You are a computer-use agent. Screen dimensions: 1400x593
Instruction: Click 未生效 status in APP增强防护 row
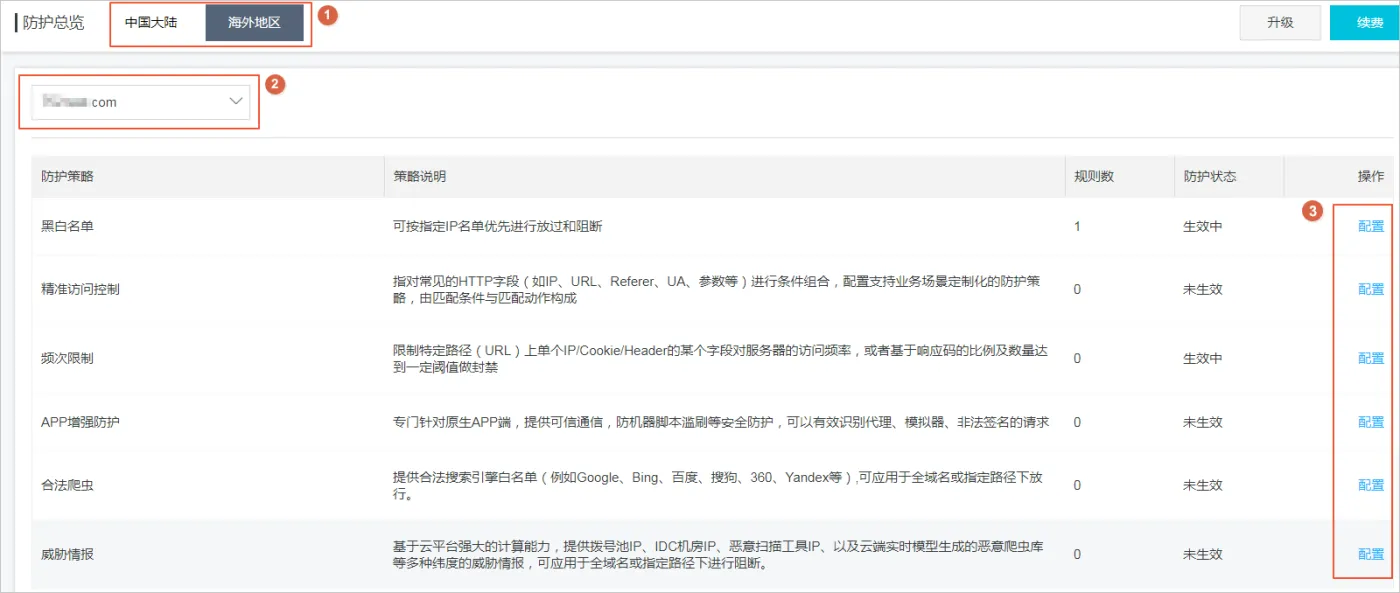pyautogui.click(x=1203, y=422)
